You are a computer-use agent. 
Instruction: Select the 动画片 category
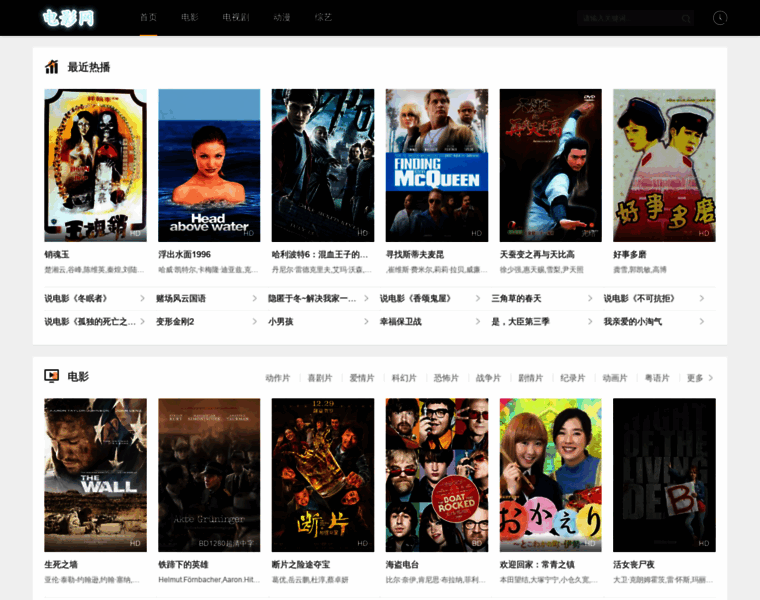[615, 378]
